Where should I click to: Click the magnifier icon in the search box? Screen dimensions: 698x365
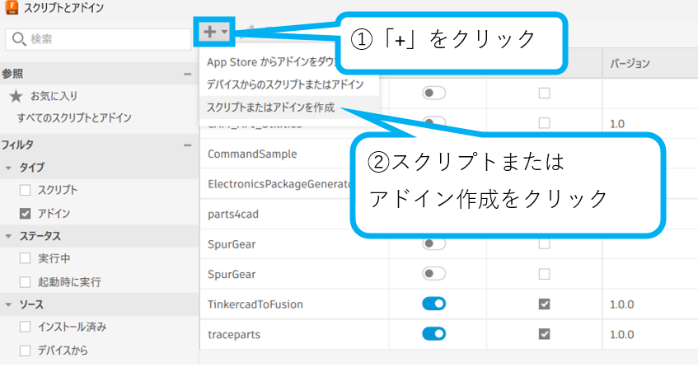click(18, 39)
